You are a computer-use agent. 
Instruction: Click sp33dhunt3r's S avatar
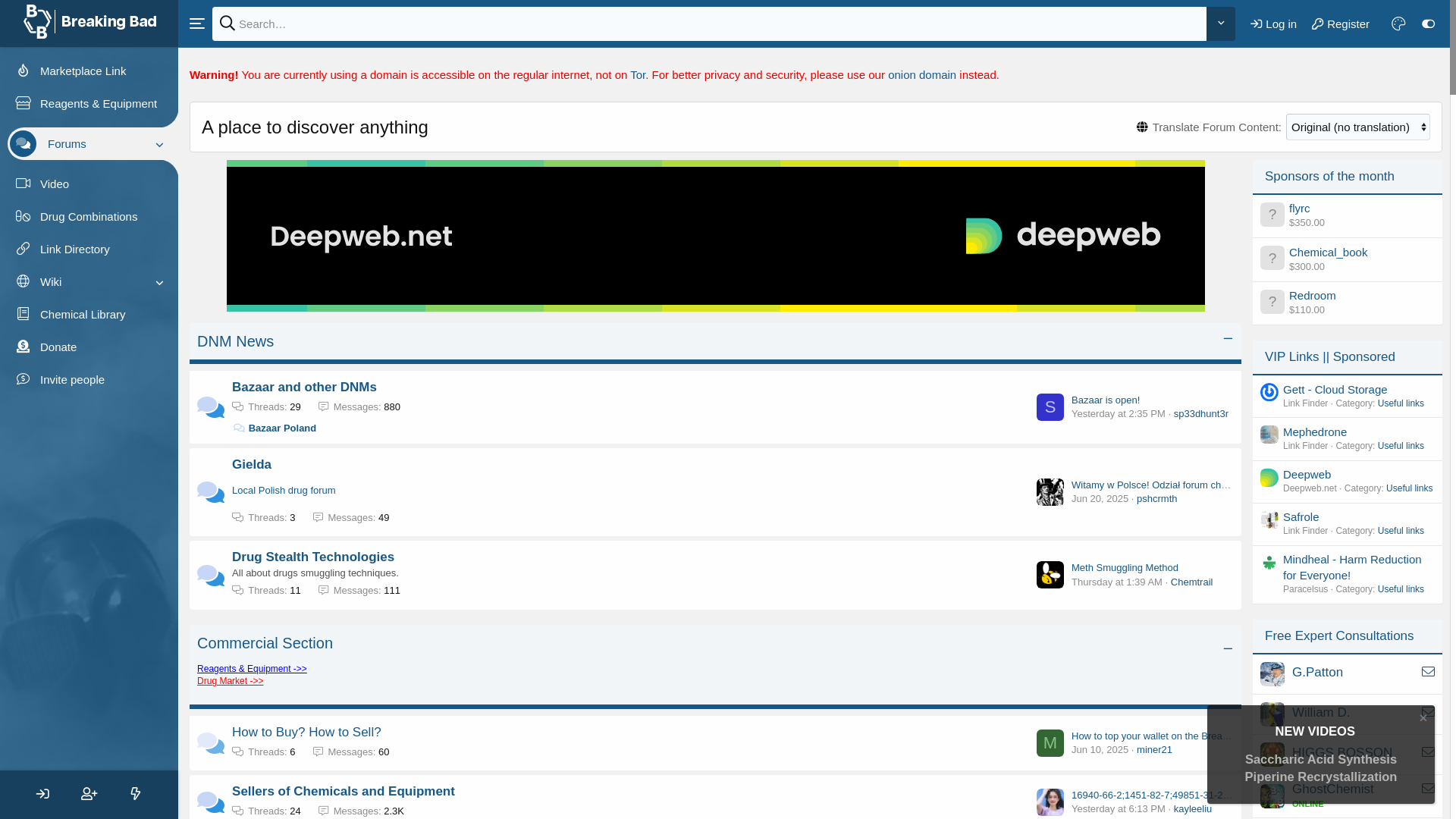point(1050,407)
